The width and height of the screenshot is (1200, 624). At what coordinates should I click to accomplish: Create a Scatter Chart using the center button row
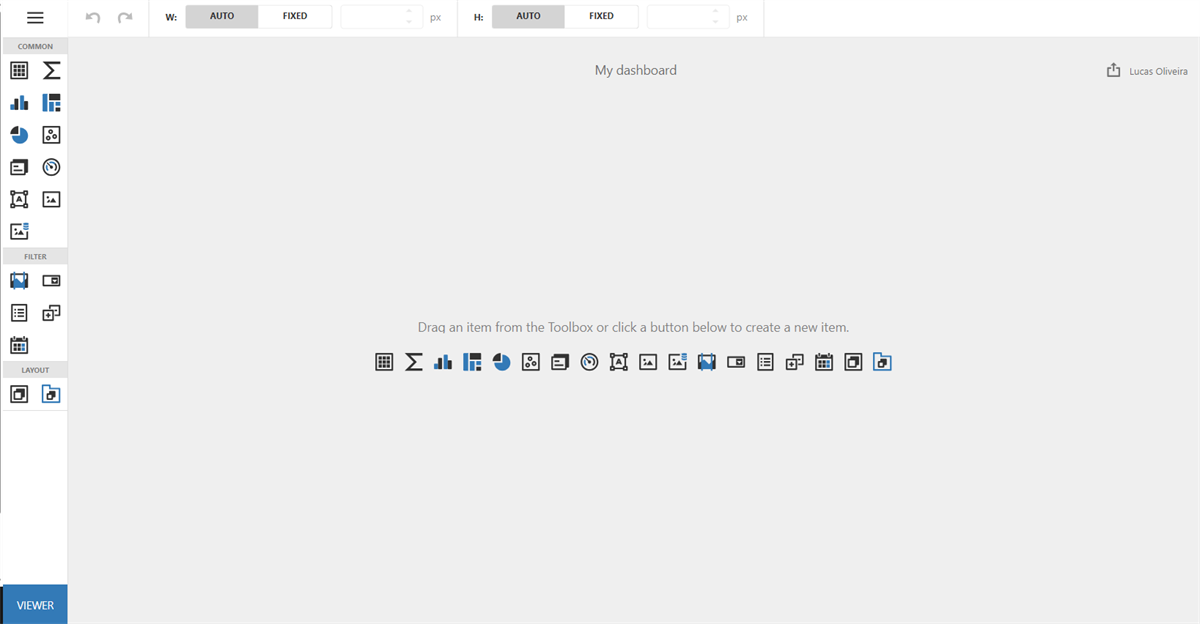[531, 362]
